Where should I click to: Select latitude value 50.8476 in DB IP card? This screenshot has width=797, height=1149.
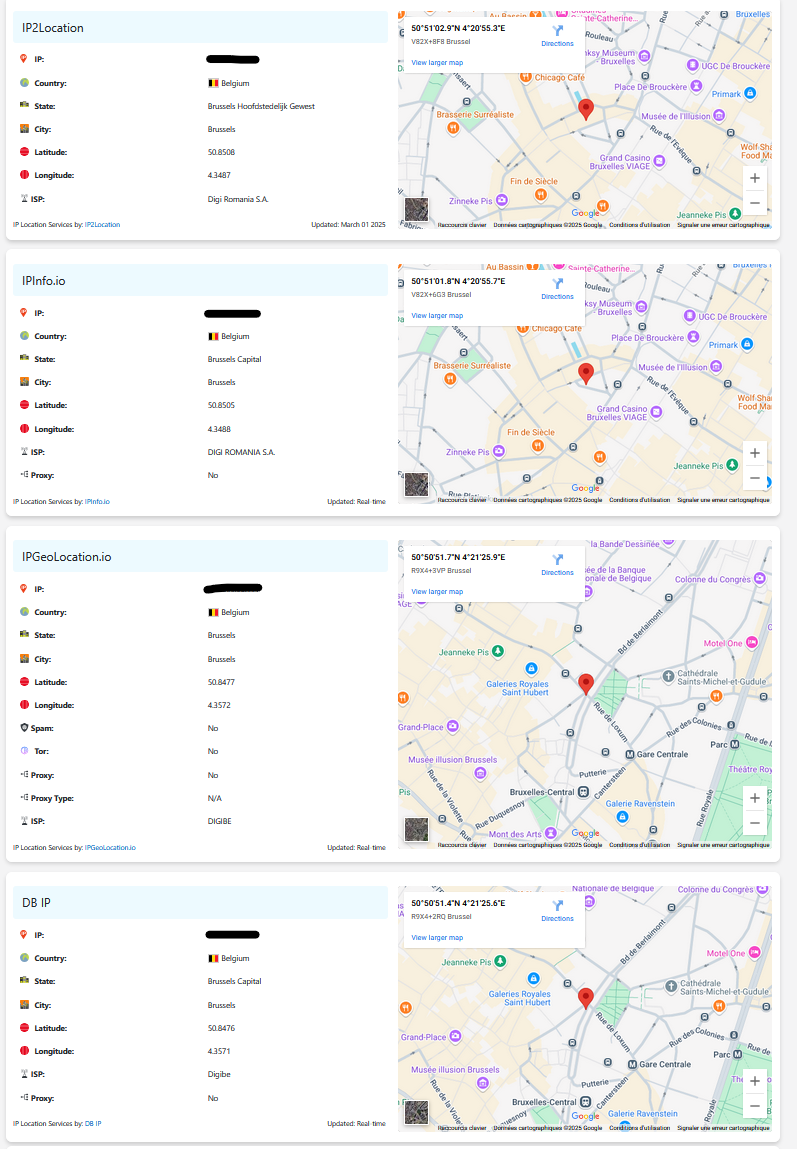point(221,1028)
